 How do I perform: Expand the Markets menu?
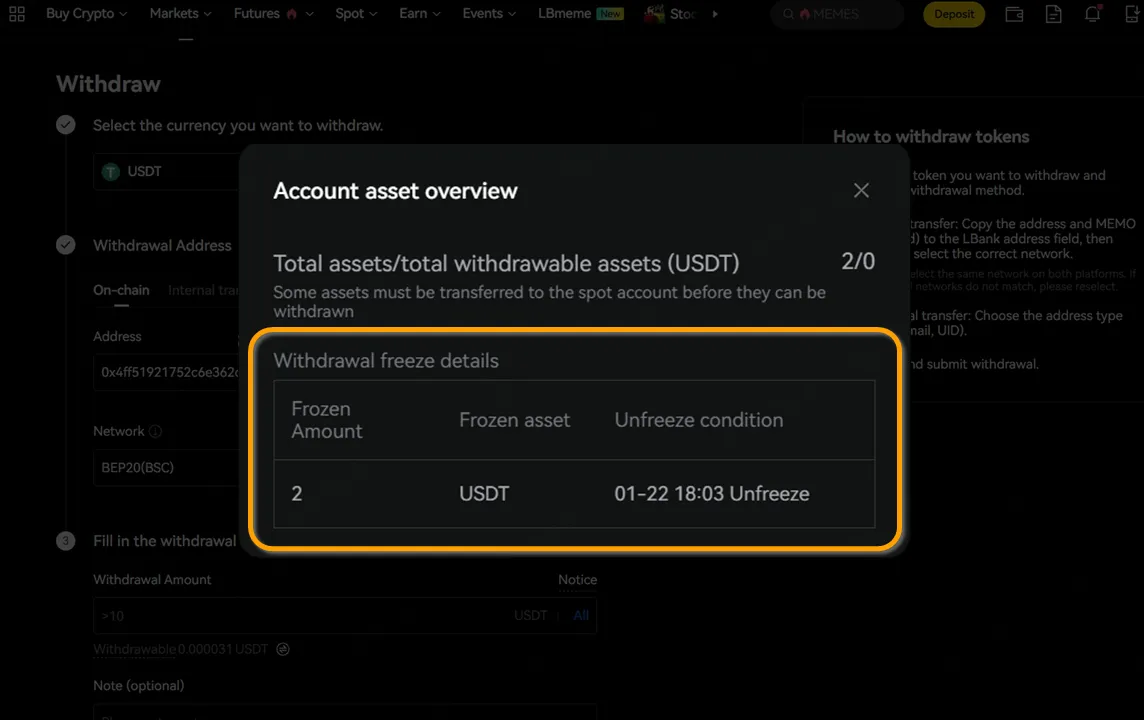point(180,14)
